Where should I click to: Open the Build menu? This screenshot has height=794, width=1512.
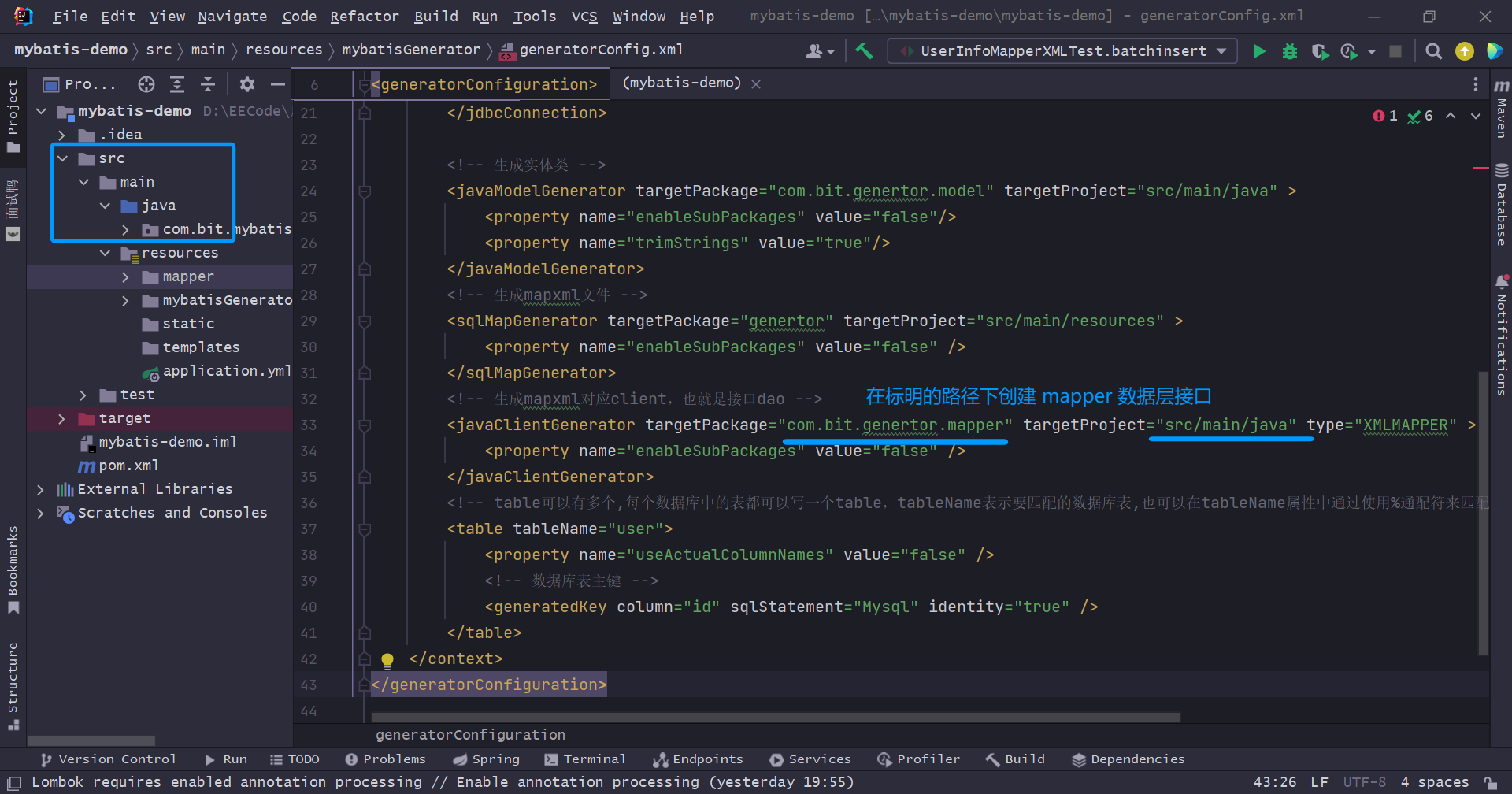point(436,16)
